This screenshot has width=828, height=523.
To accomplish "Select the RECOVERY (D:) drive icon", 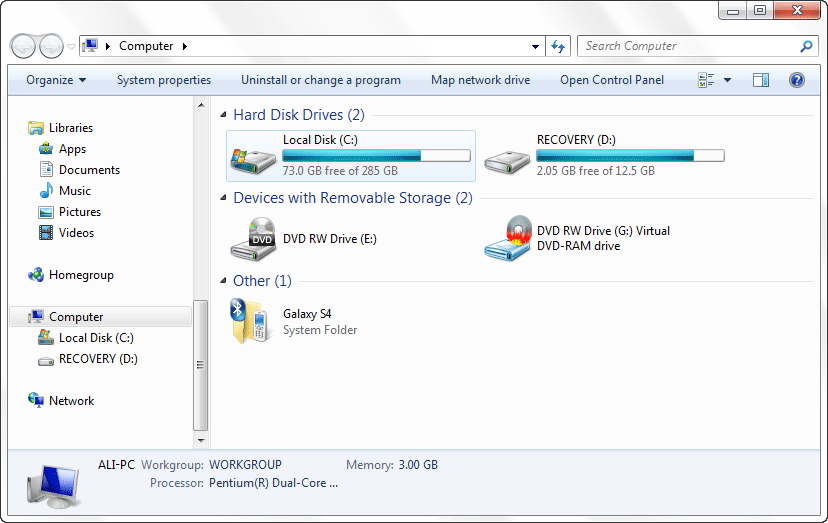I will click(x=507, y=161).
